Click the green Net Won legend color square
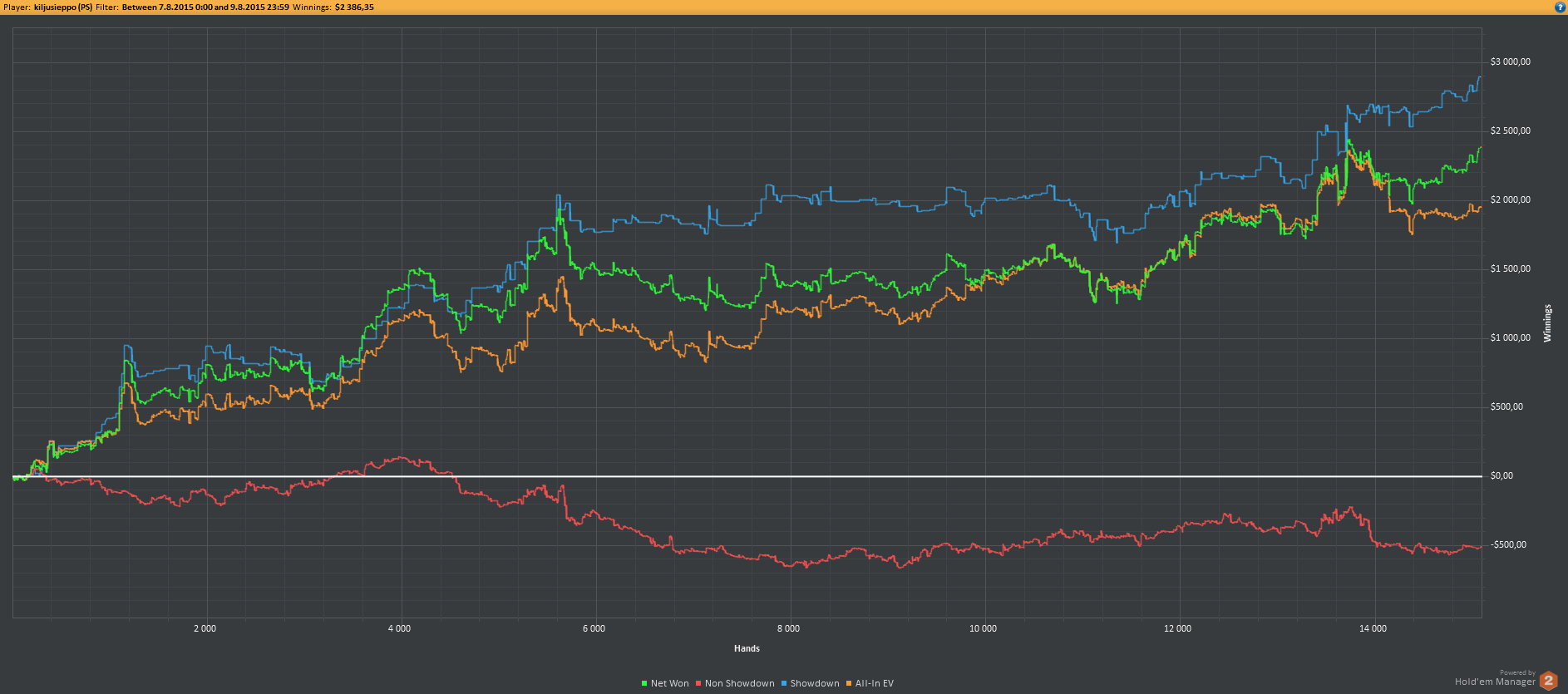Image resolution: width=1568 pixels, height=694 pixels. (644, 684)
